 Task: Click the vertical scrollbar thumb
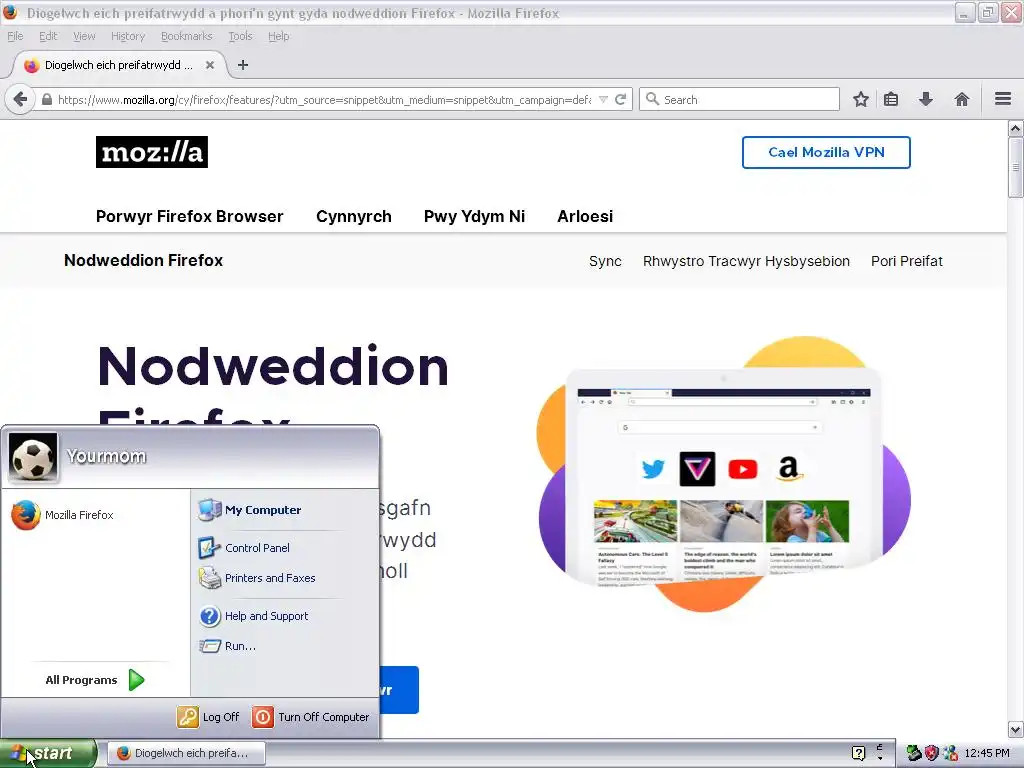(x=1015, y=167)
